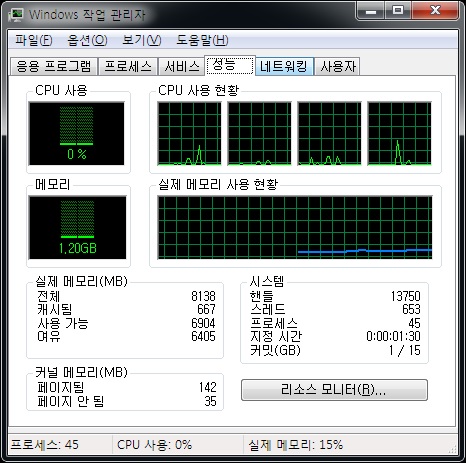The height and width of the screenshot is (463, 466).
Task: Open the 보기(V) menu
Action: (x=141, y=40)
